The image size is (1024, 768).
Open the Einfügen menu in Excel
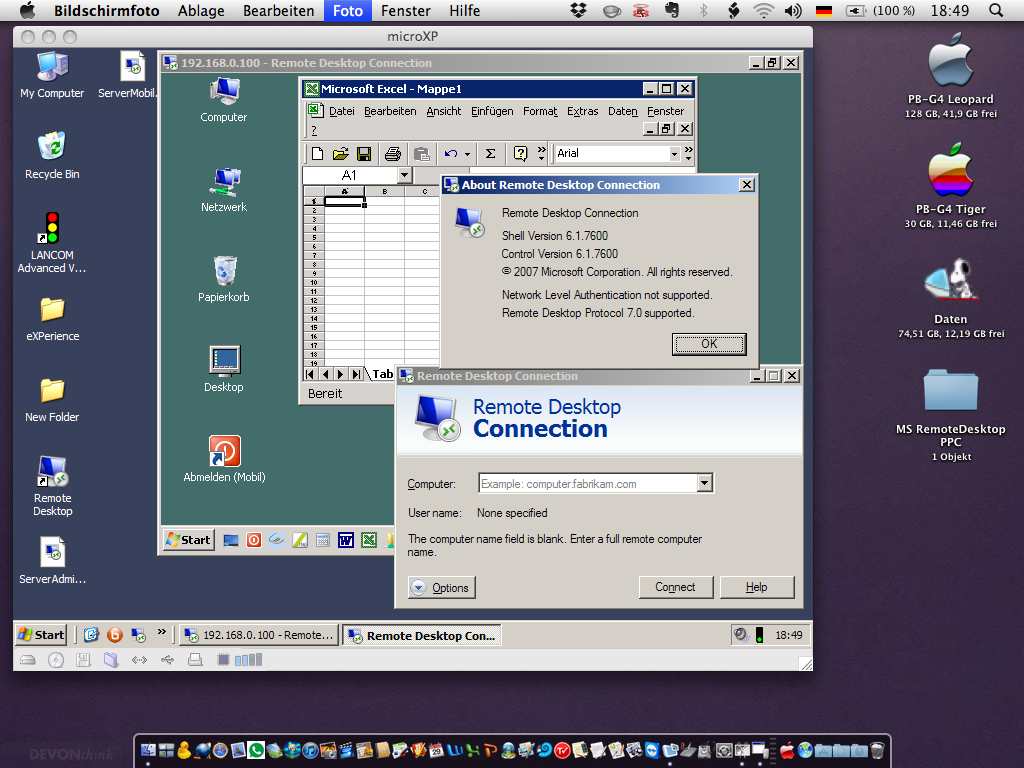point(492,111)
